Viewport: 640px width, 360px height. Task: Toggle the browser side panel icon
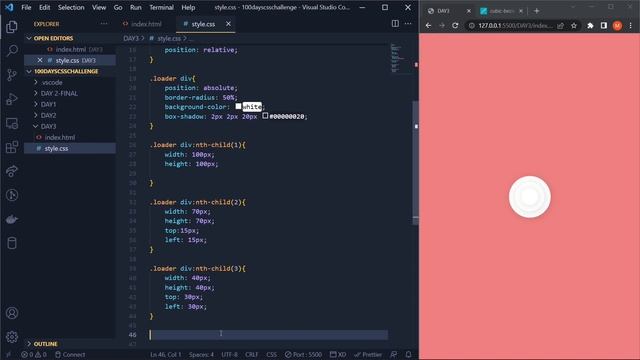(x=604, y=25)
